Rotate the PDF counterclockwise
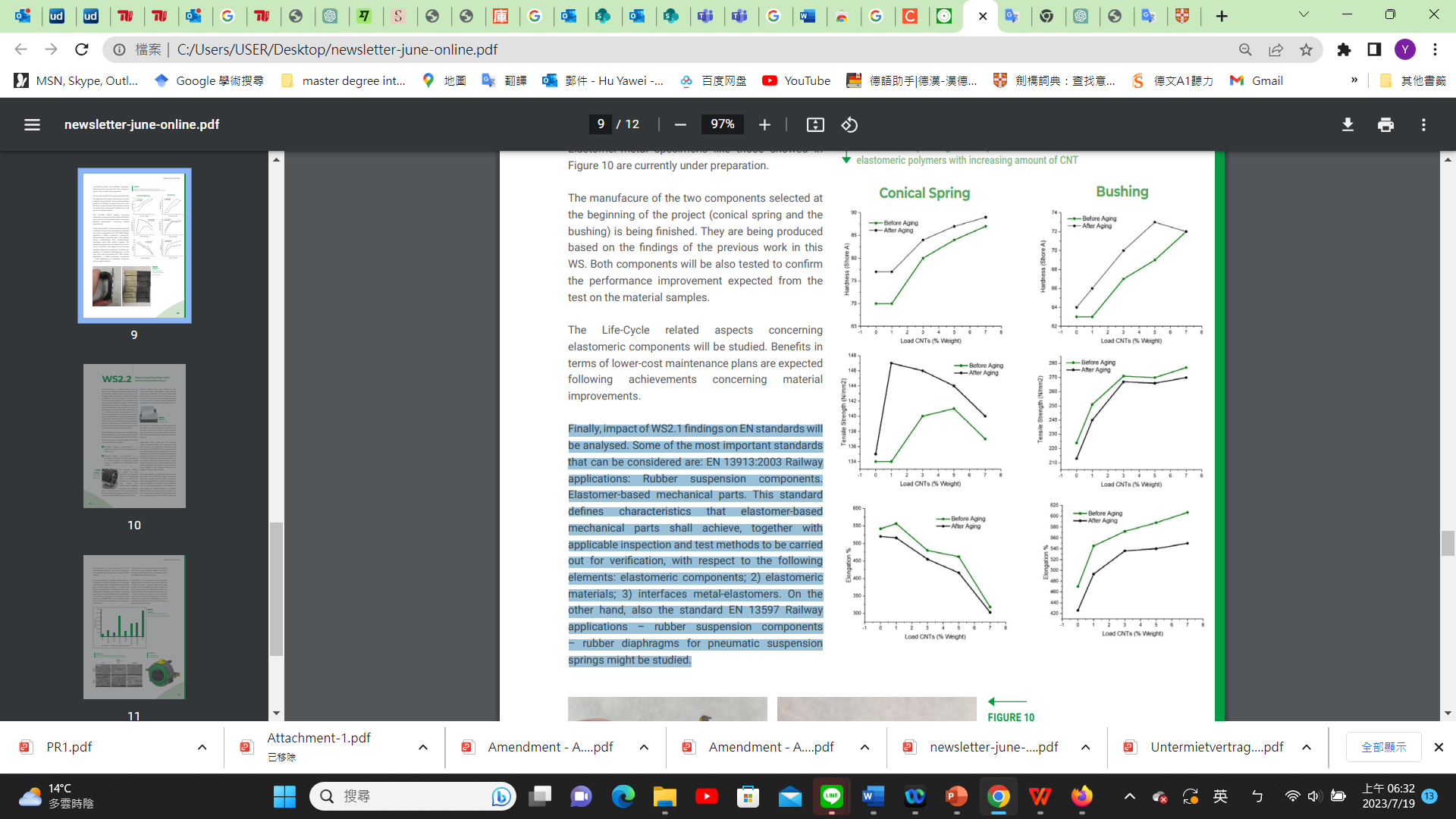The image size is (1456, 819). coord(849,124)
